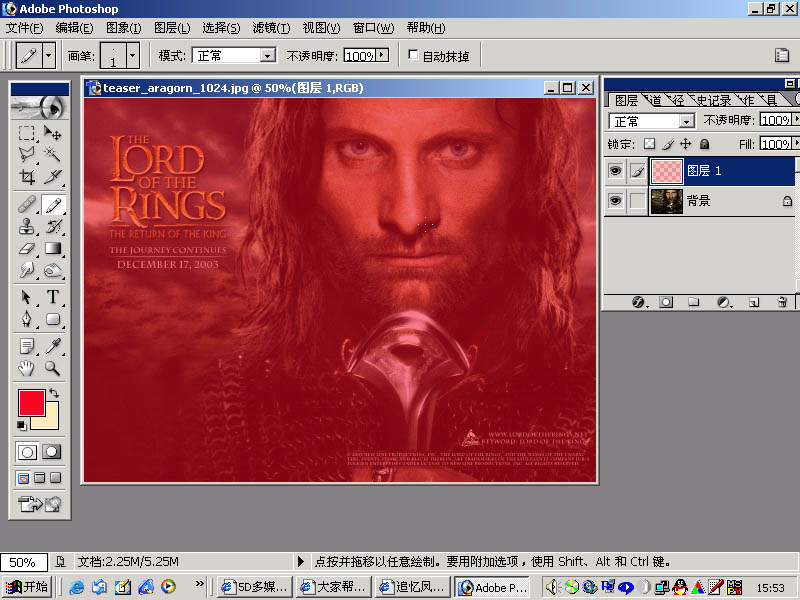Image resolution: width=800 pixels, height=600 pixels.
Task: Switch to 追忆风 taskbar window
Action: 412,587
